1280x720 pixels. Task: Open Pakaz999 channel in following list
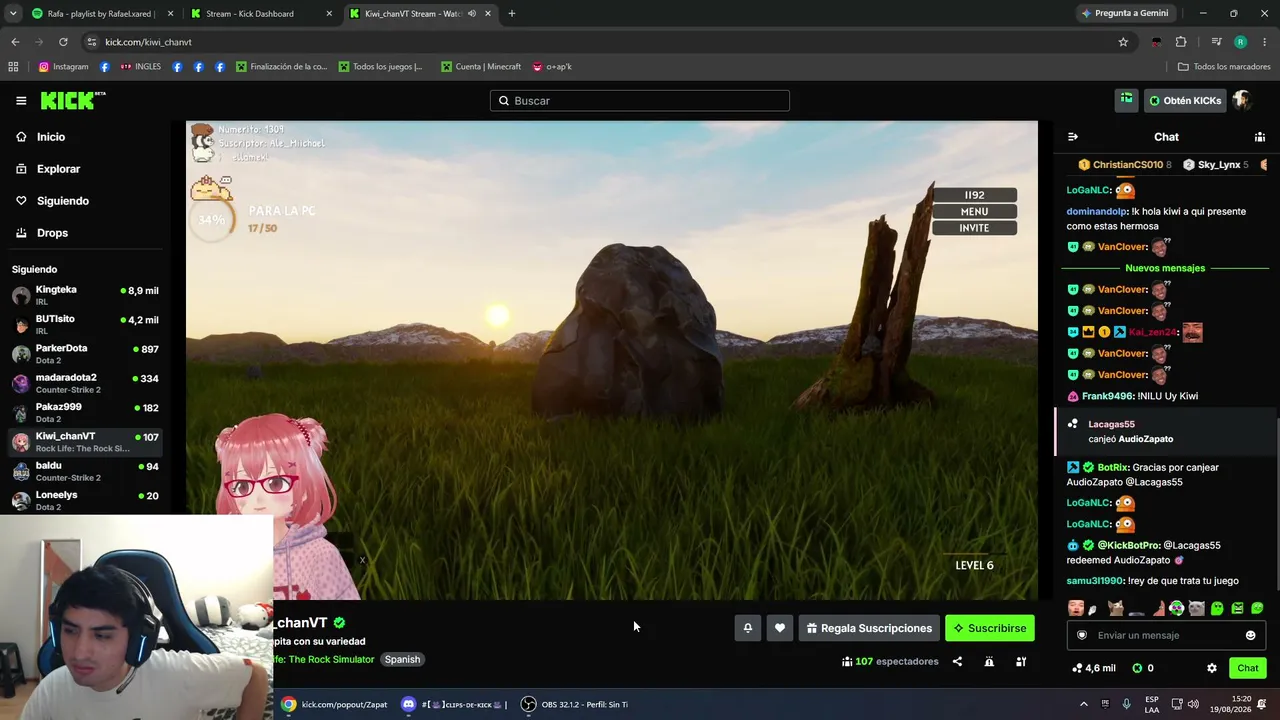pos(85,412)
